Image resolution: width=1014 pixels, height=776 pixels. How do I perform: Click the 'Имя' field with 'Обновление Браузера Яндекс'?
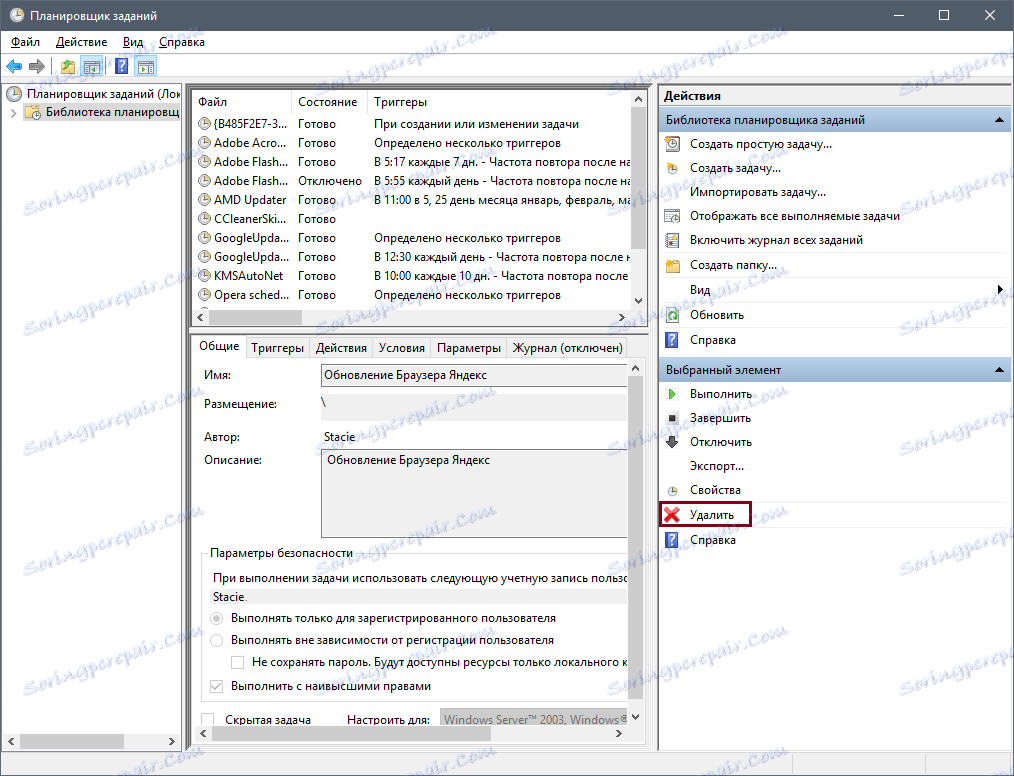pos(474,375)
